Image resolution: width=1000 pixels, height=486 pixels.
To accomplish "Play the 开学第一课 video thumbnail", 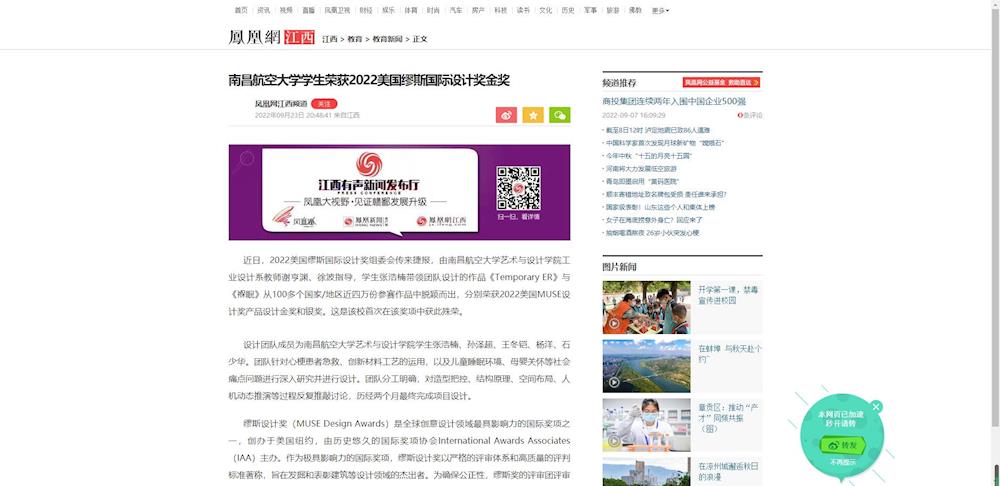I will tap(646, 307).
